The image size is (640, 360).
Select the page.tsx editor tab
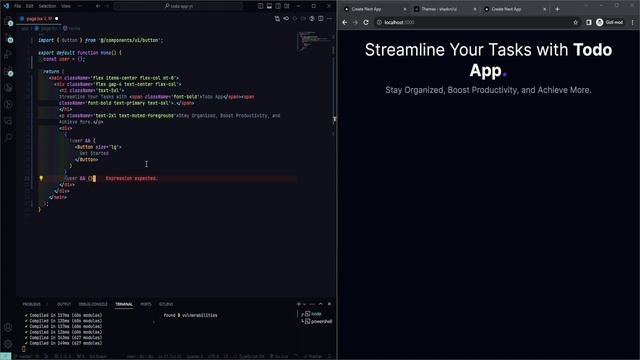coord(40,19)
